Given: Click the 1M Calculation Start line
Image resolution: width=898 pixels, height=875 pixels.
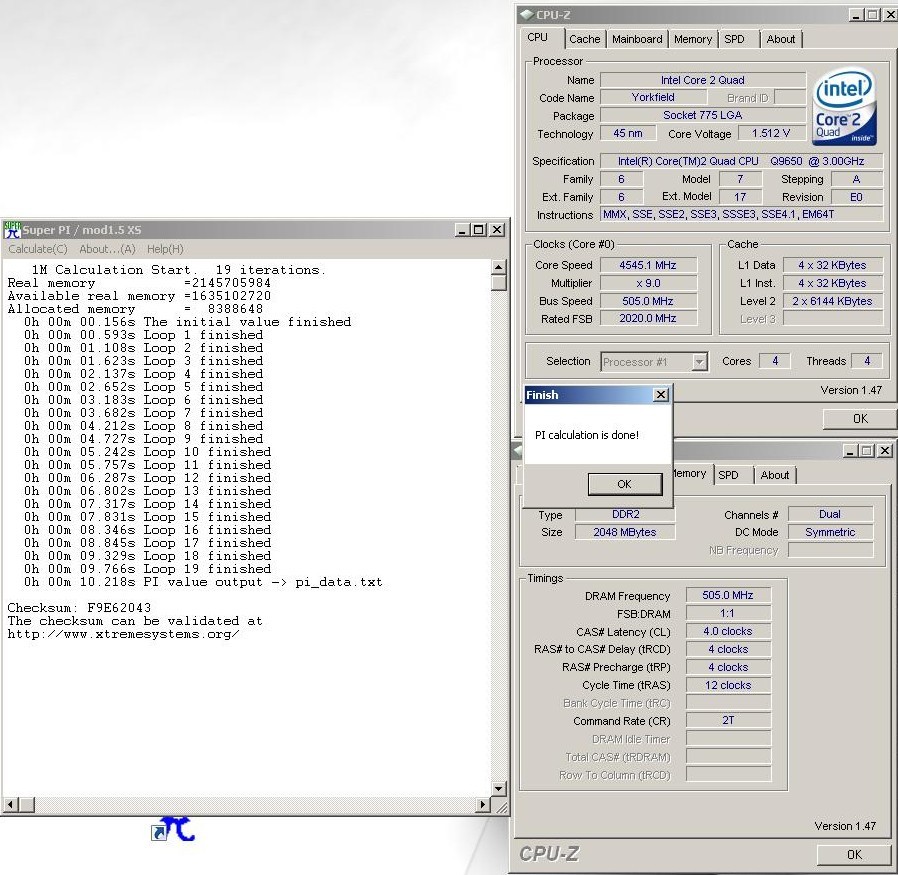Looking at the screenshot, I should (179, 270).
